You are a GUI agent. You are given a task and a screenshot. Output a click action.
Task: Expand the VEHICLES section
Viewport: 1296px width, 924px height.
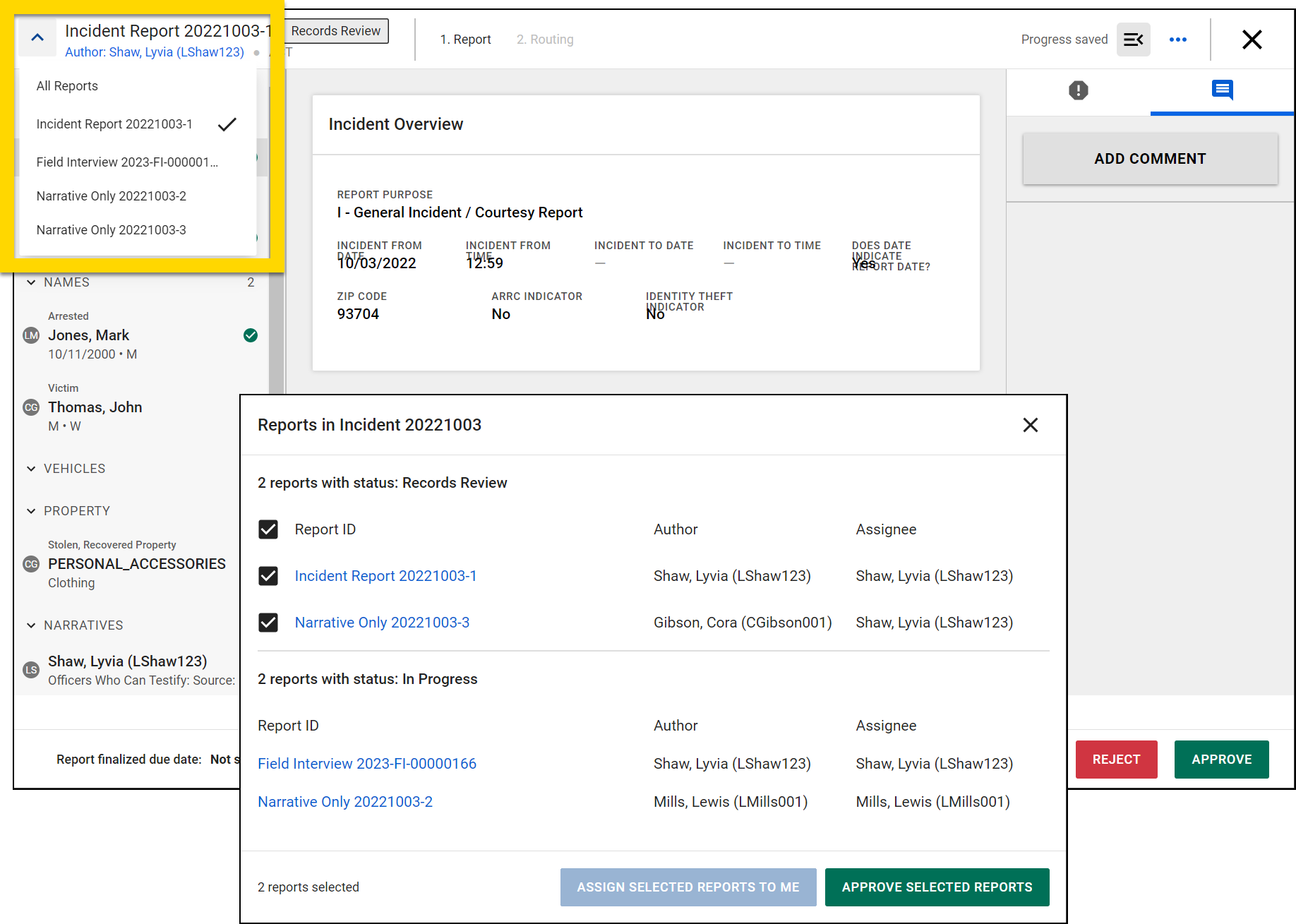[31, 468]
